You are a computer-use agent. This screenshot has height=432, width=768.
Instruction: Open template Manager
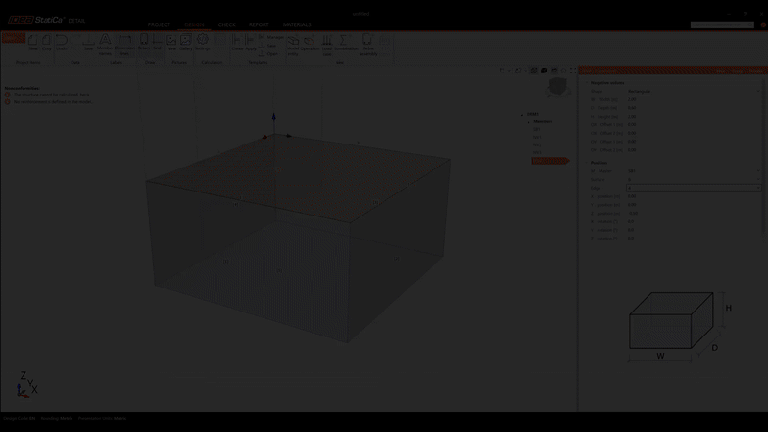coord(272,37)
